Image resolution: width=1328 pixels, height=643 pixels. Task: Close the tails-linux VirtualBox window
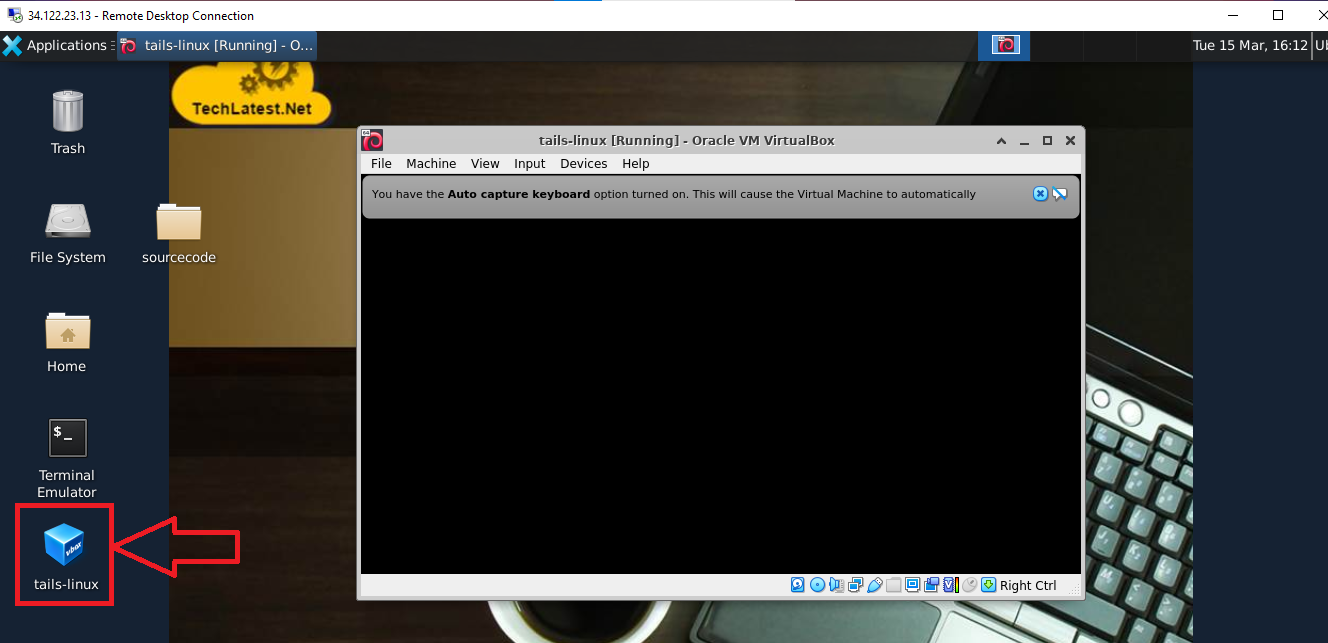[x=1070, y=141]
